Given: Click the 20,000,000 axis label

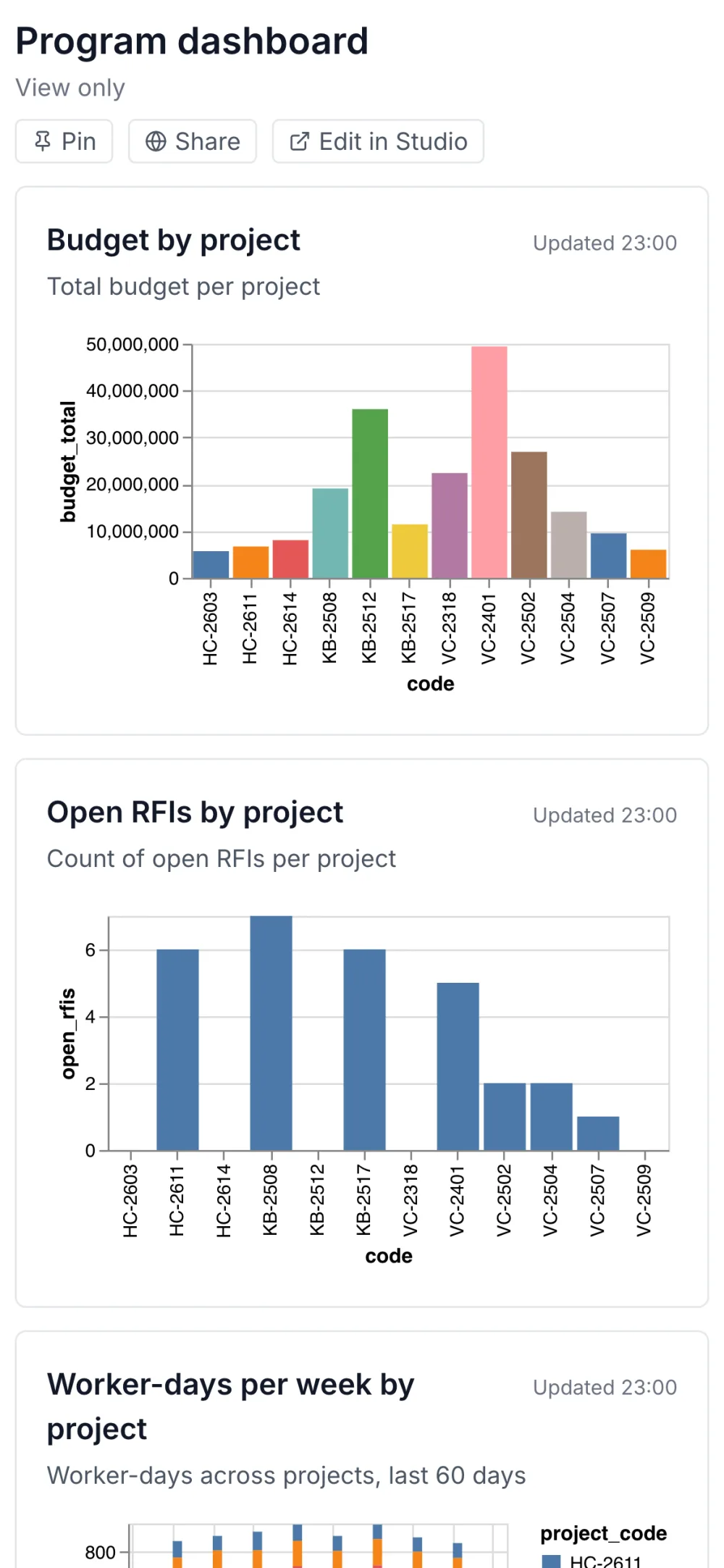Looking at the screenshot, I should click(x=132, y=485).
